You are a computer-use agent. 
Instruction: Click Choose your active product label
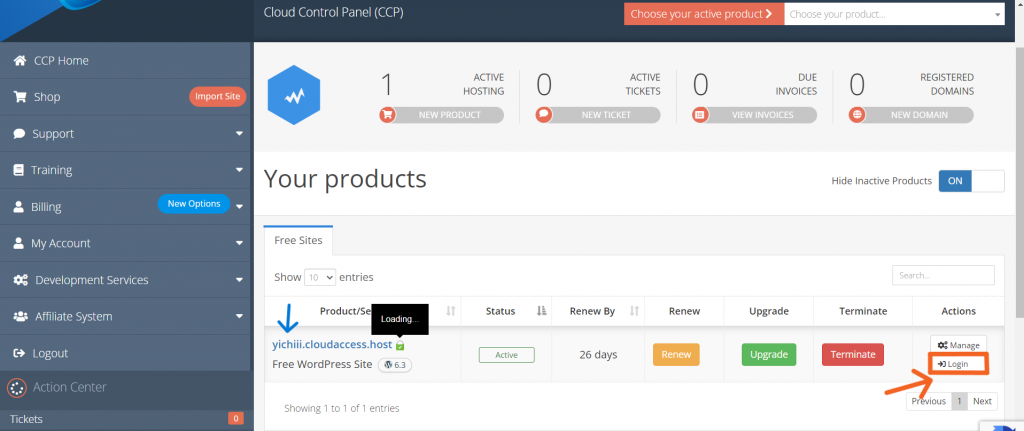click(703, 14)
